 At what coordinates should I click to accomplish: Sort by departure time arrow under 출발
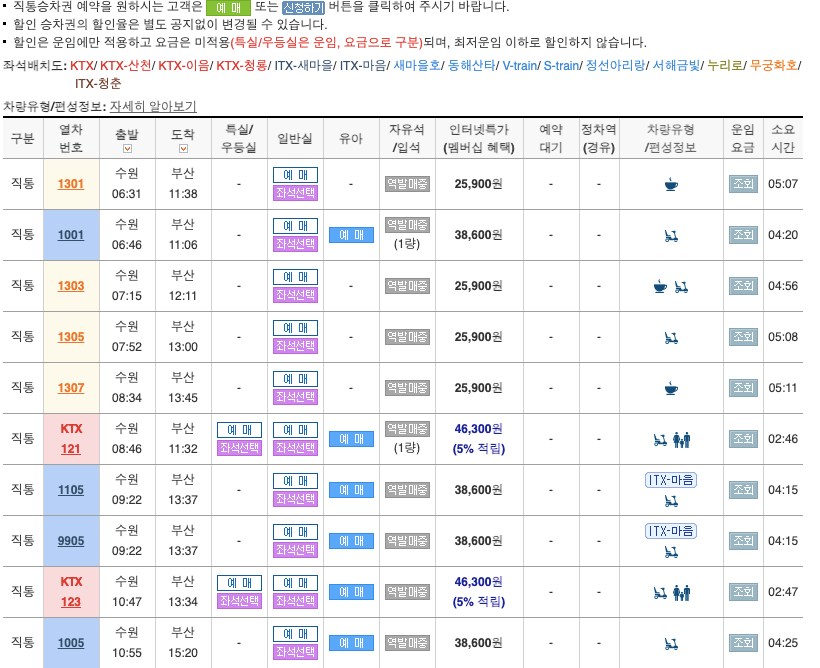[x=127, y=149]
